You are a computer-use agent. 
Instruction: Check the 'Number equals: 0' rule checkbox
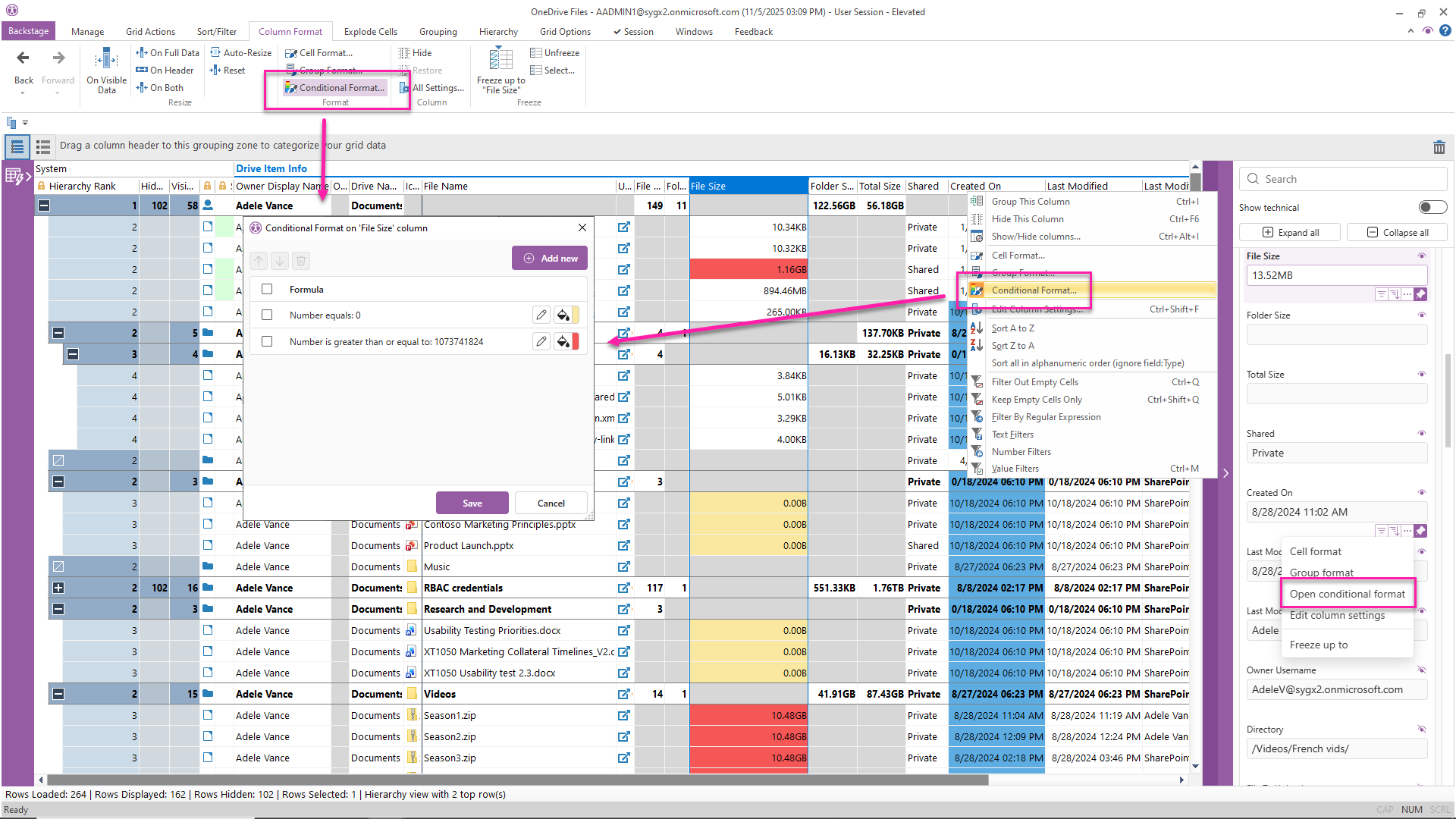(x=267, y=315)
